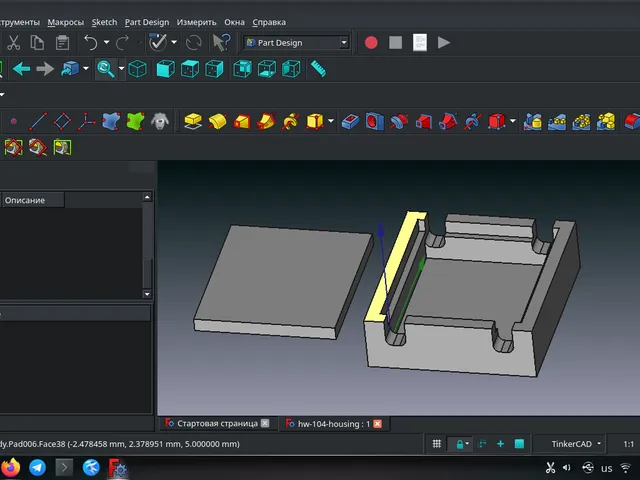Expand additive primitives dropdown arrow
Viewport: 640px width, 480px height.
(331, 121)
